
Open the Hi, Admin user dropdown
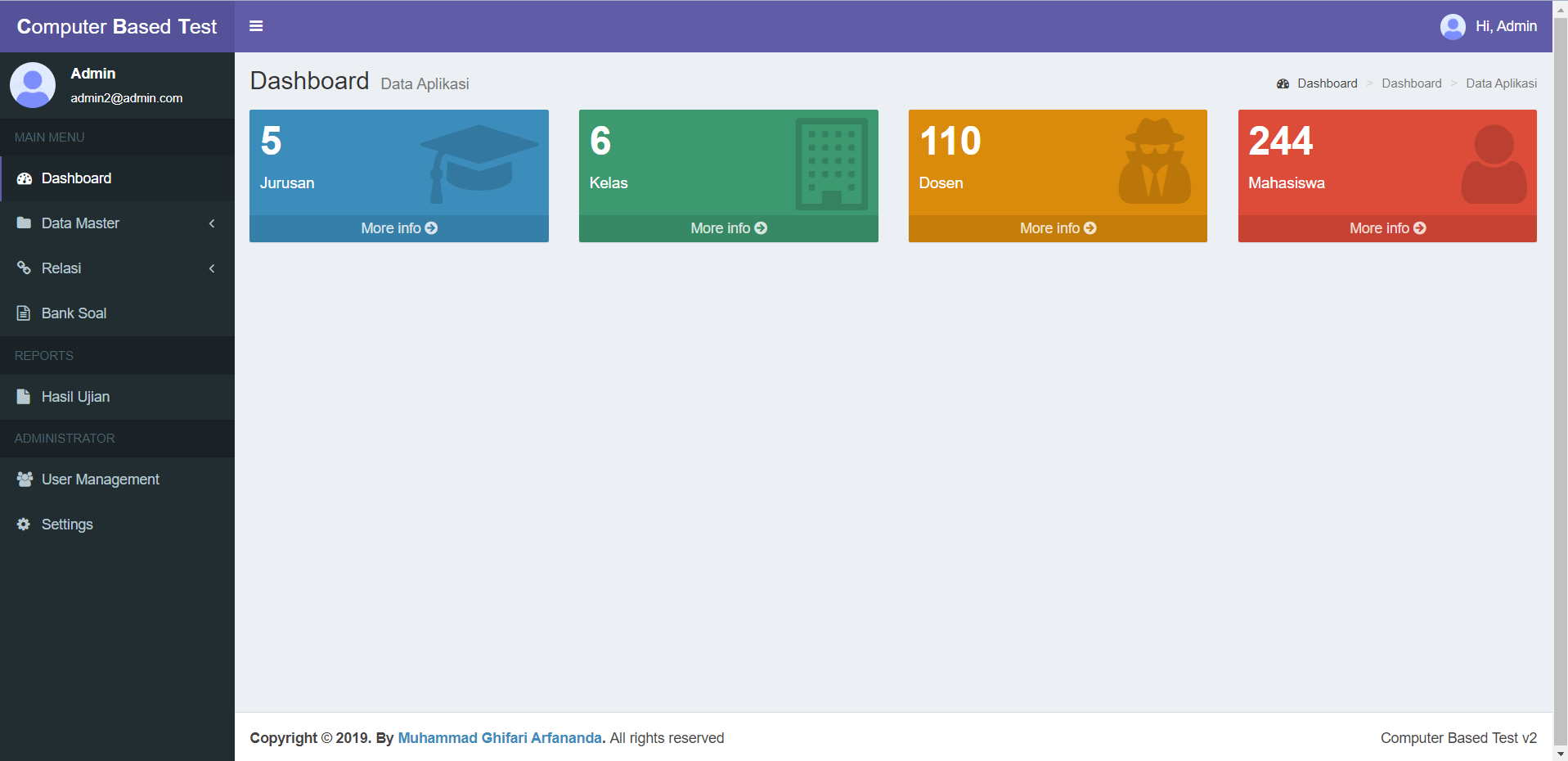coord(1489,26)
